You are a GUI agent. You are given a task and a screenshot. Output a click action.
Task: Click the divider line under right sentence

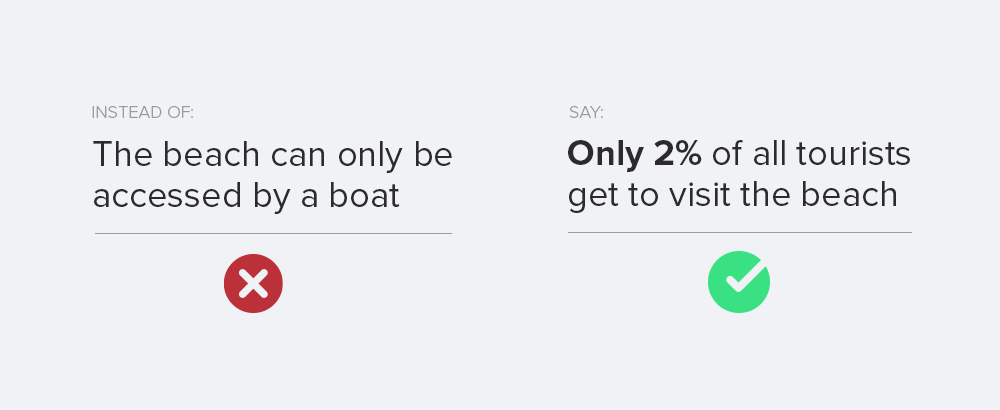[x=739, y=232]
